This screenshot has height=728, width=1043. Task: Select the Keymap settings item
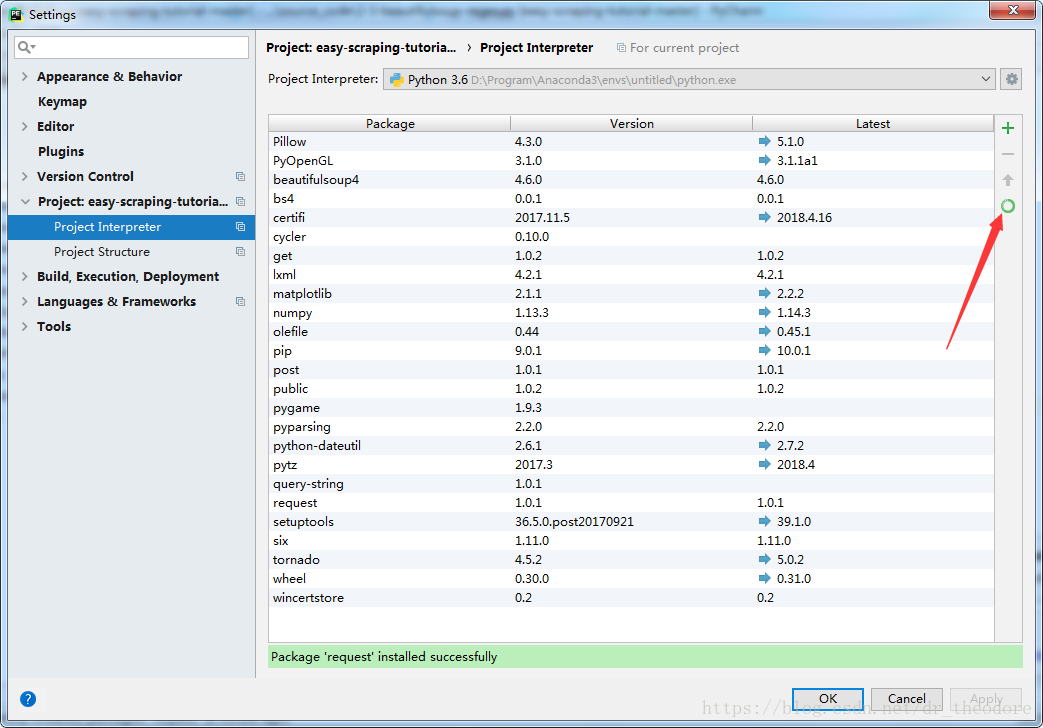pyautogui.click(x=62, y=102)
